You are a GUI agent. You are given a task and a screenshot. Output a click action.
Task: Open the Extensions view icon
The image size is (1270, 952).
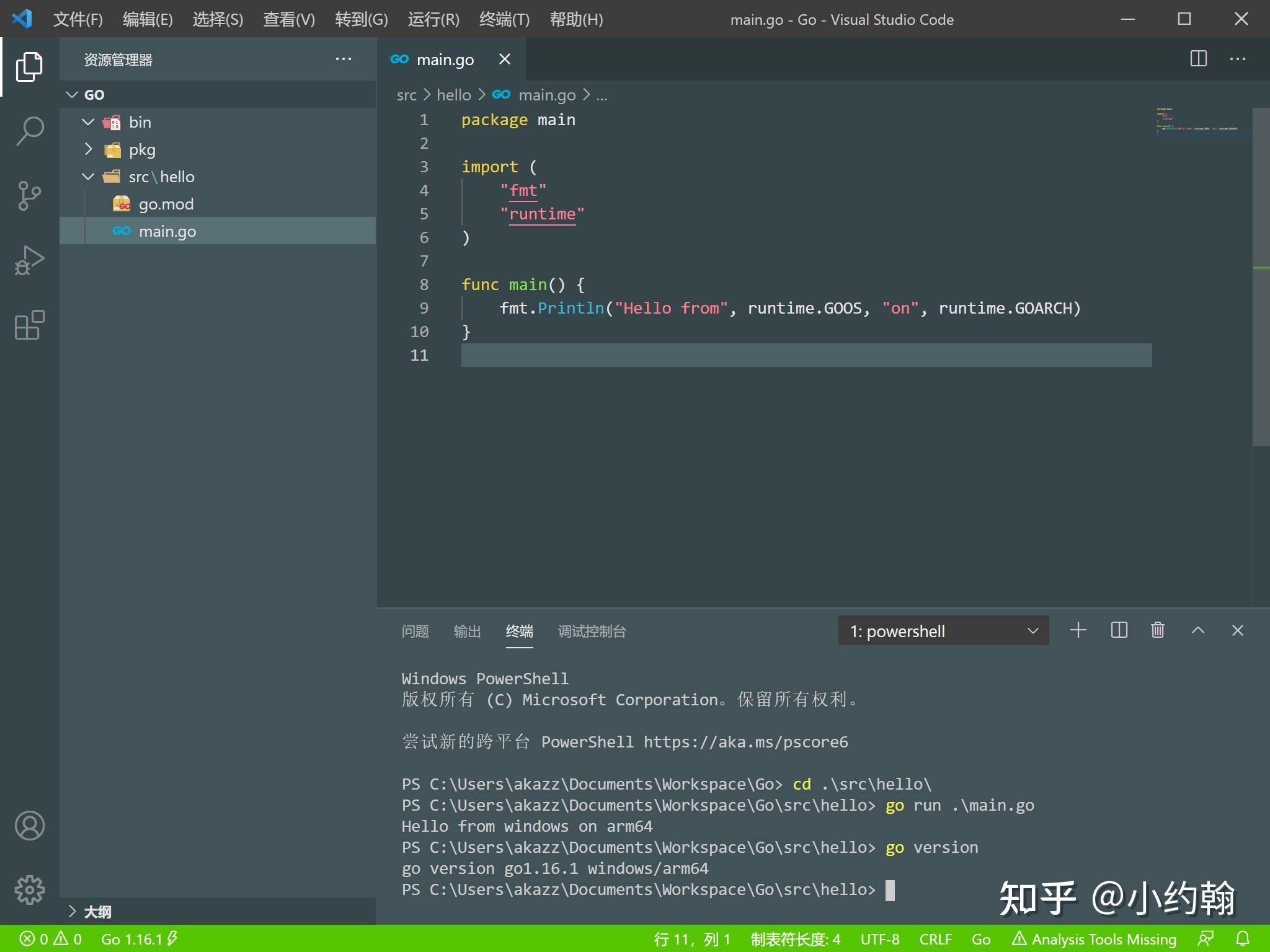point(29,325)
